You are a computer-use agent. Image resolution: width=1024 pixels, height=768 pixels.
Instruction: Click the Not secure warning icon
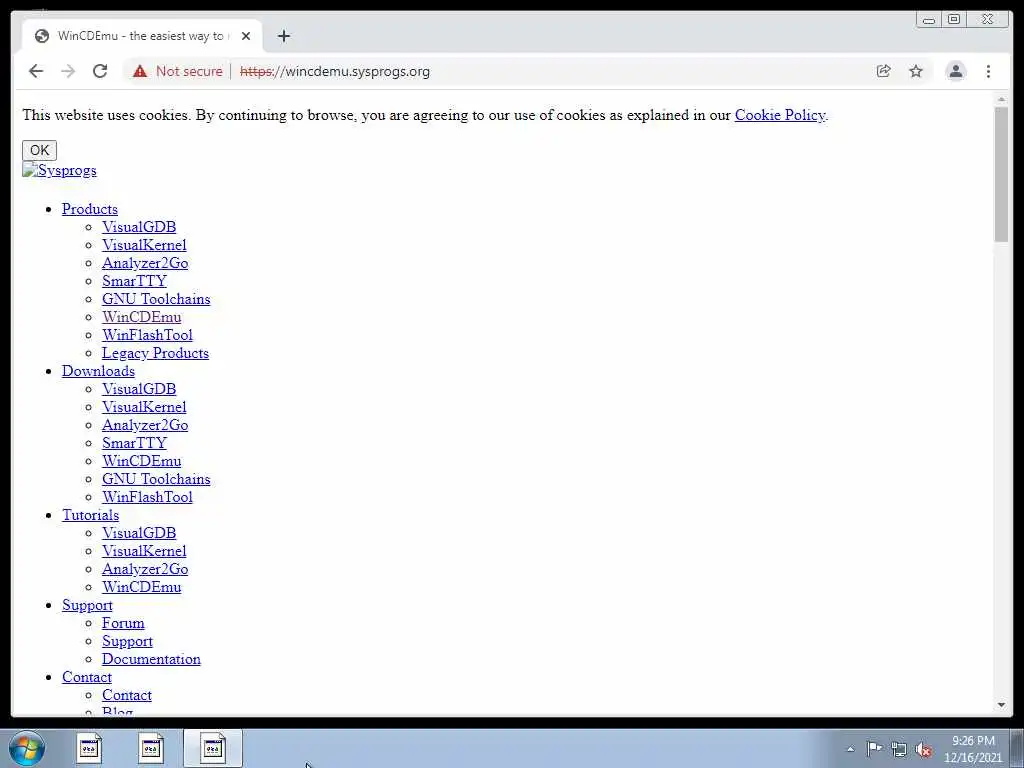click(140, 71)
